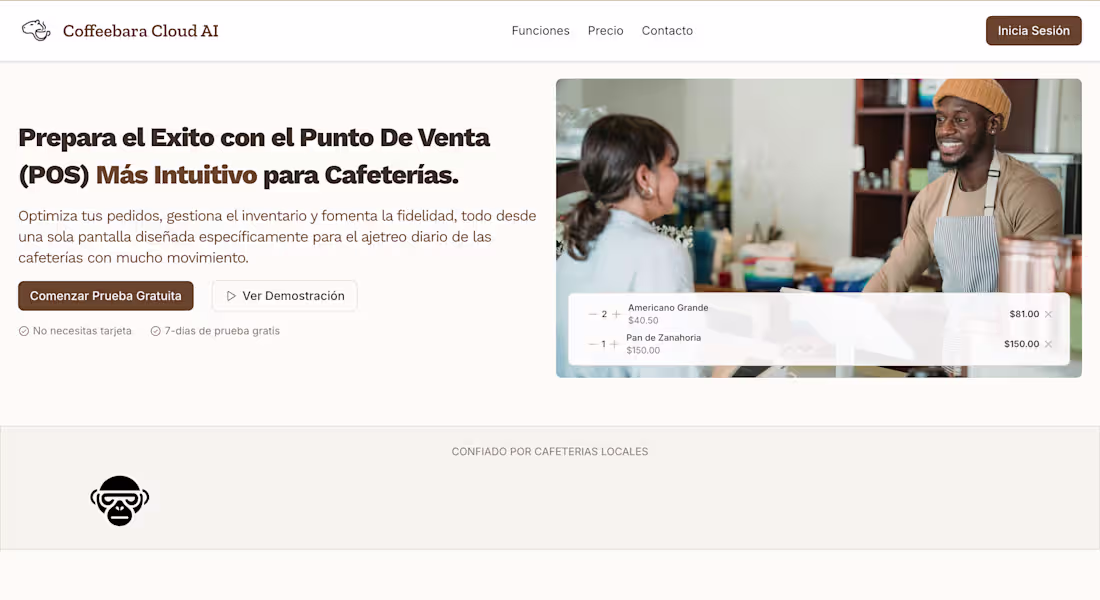Click the checkmark beside 'No necesitas tarjeta'
This screenshot has width=1100, height=600.
click(23, 330)
